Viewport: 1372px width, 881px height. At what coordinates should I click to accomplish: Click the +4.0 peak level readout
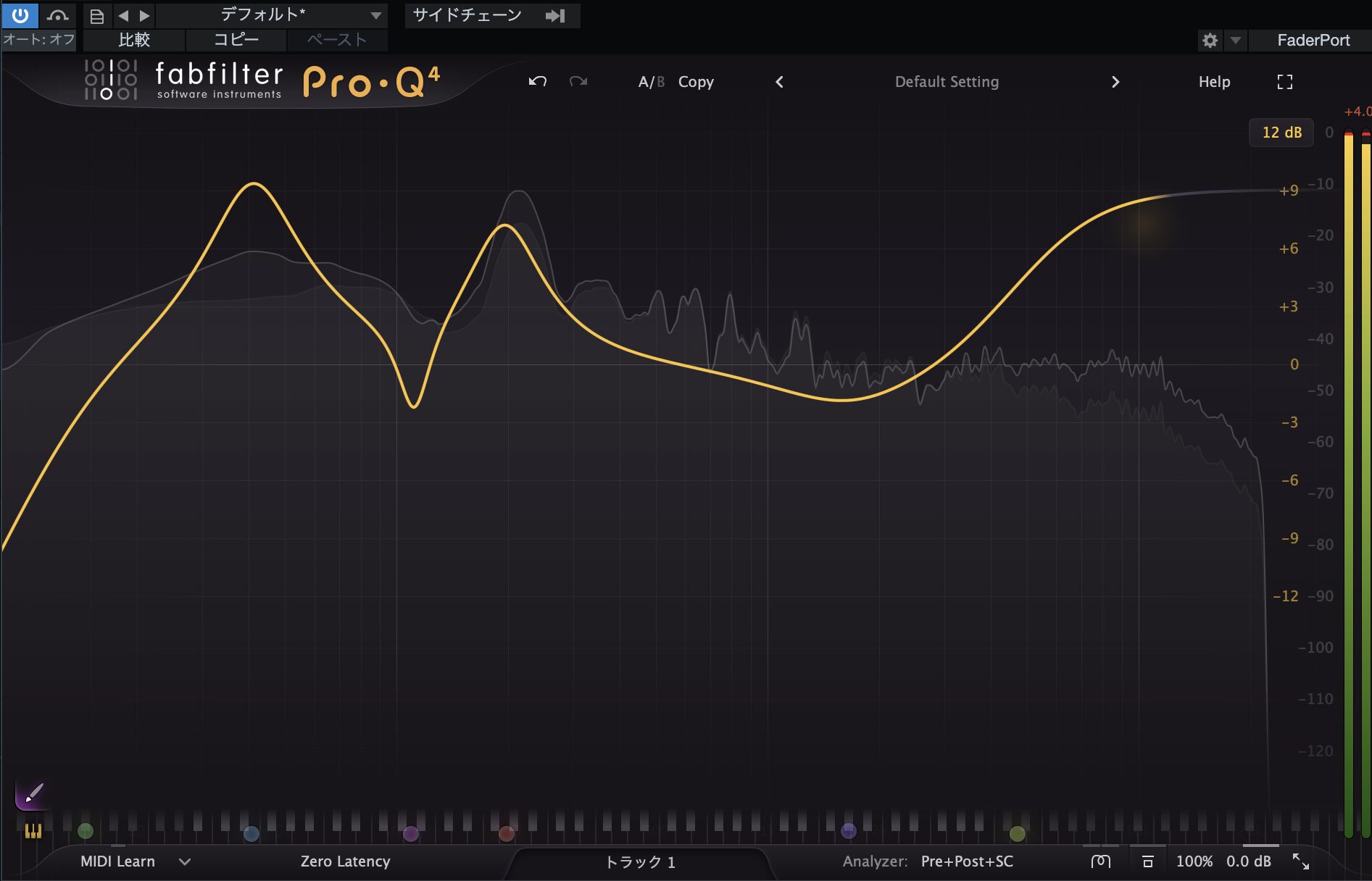coord(1358,112)
